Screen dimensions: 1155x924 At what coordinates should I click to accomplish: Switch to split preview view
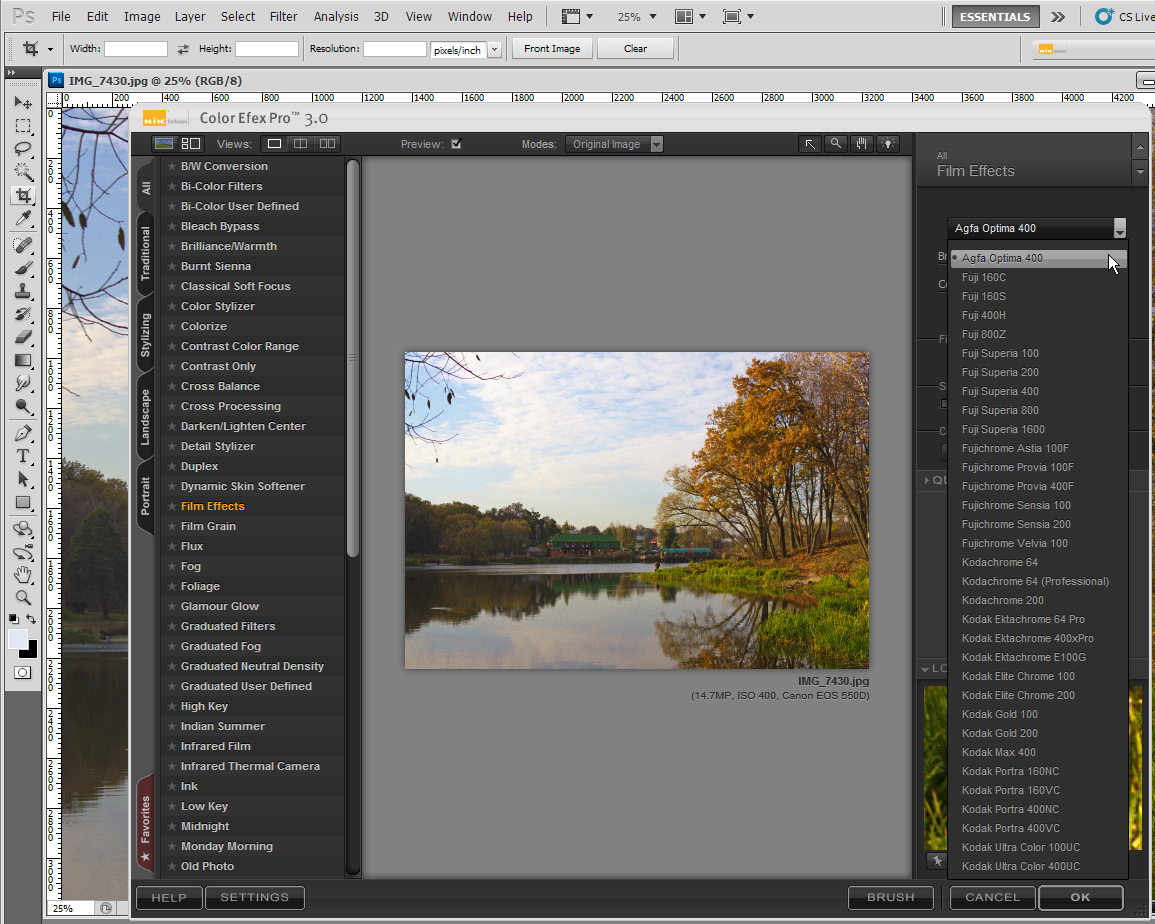click(x=301, y=144)
